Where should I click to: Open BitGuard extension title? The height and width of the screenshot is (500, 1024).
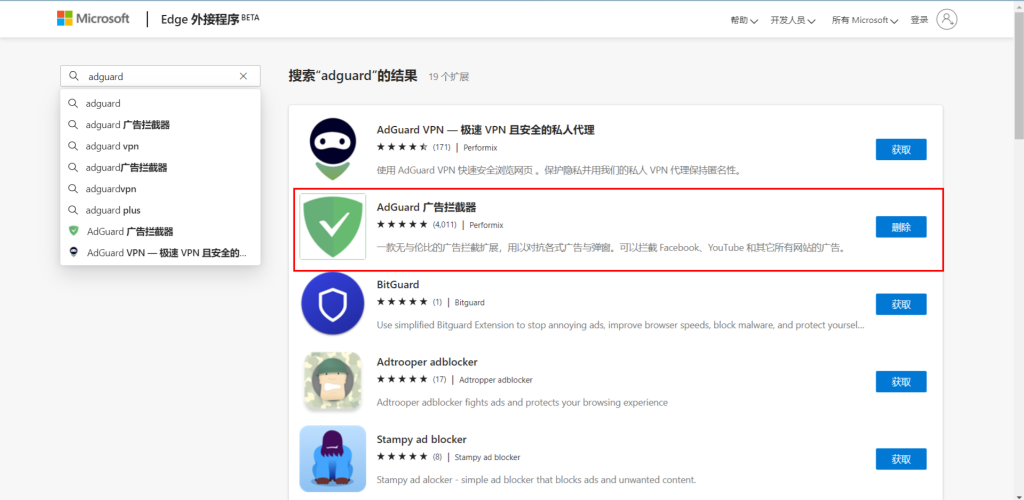[398, 285]
